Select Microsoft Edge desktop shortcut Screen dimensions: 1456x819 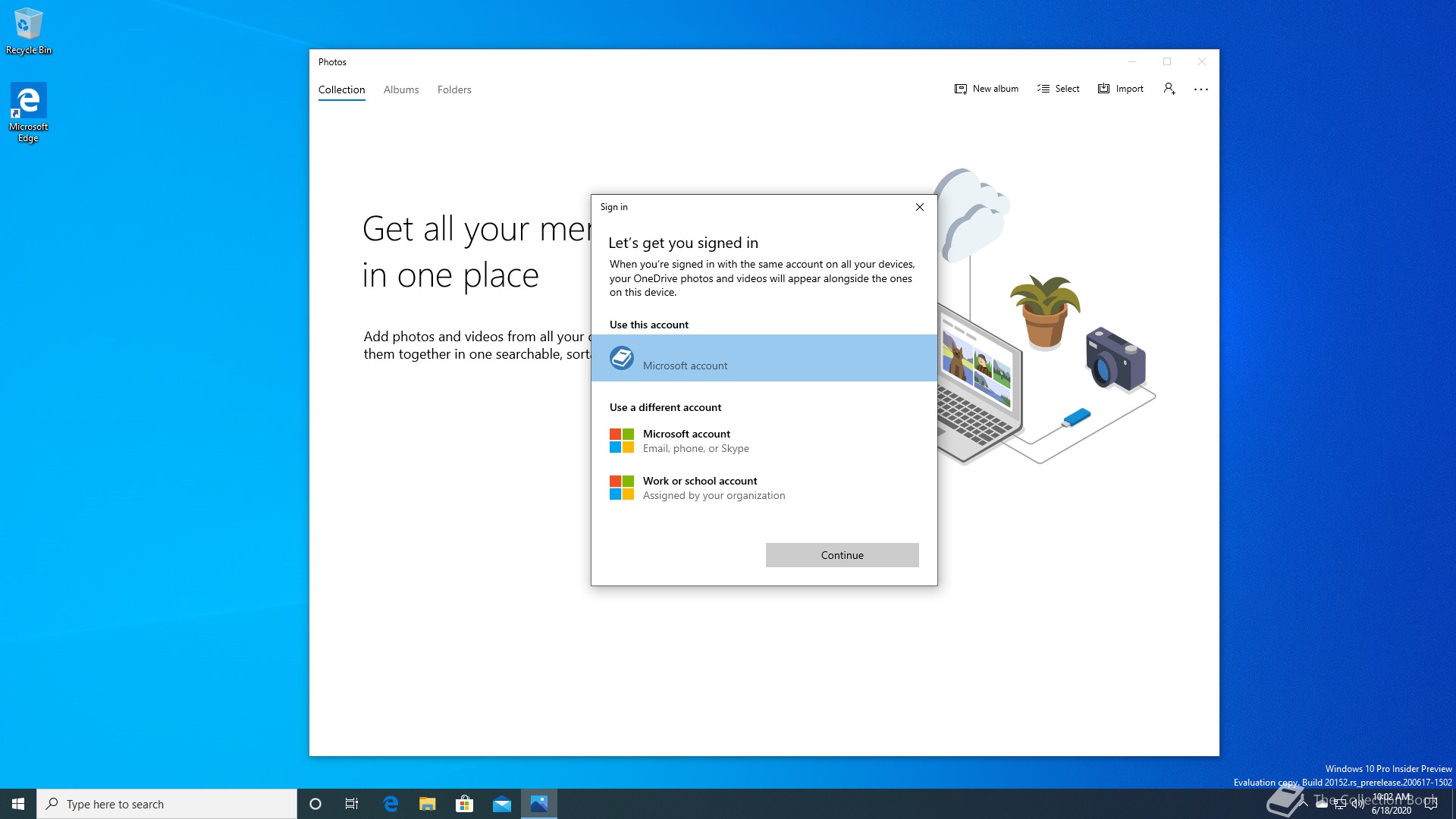[29, 112]
